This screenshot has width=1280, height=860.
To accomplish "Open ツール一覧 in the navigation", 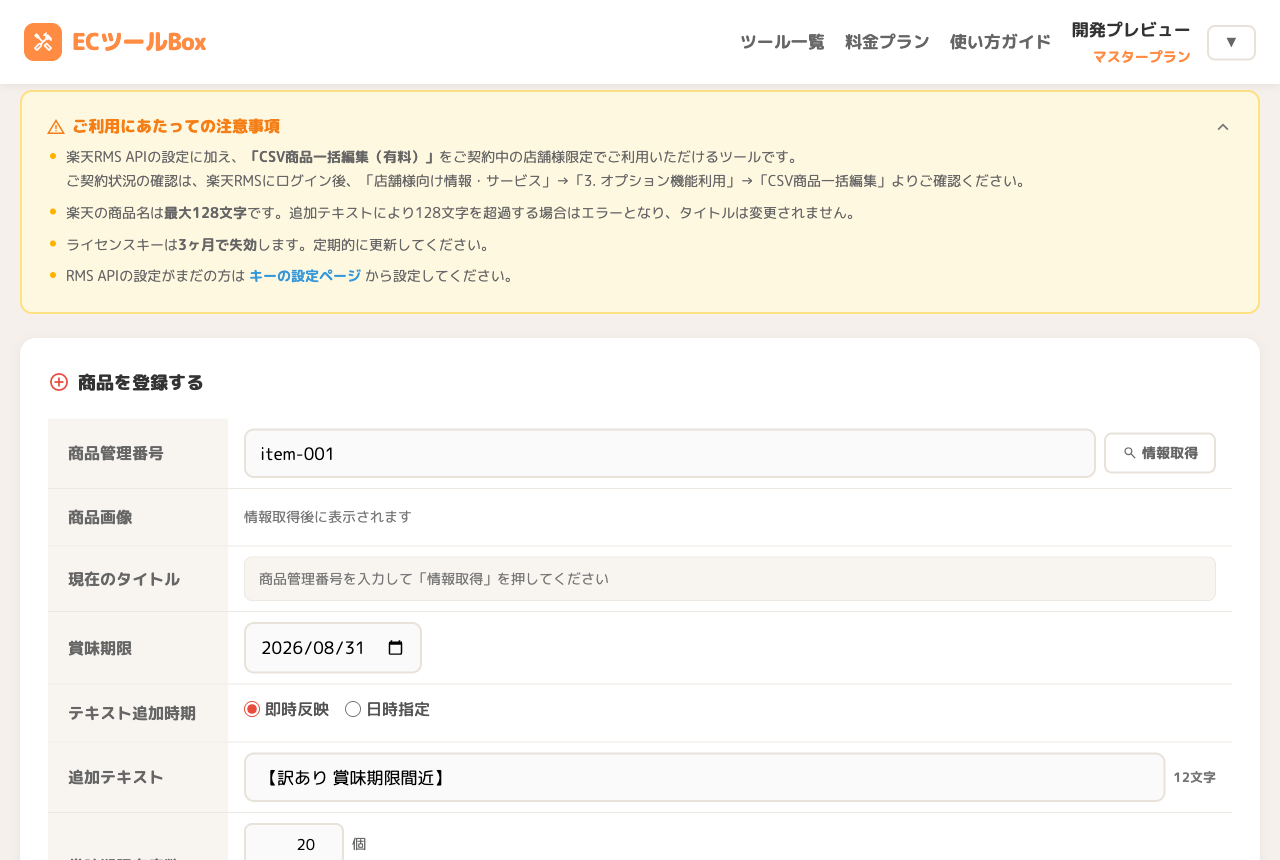I will pos(782,42).
